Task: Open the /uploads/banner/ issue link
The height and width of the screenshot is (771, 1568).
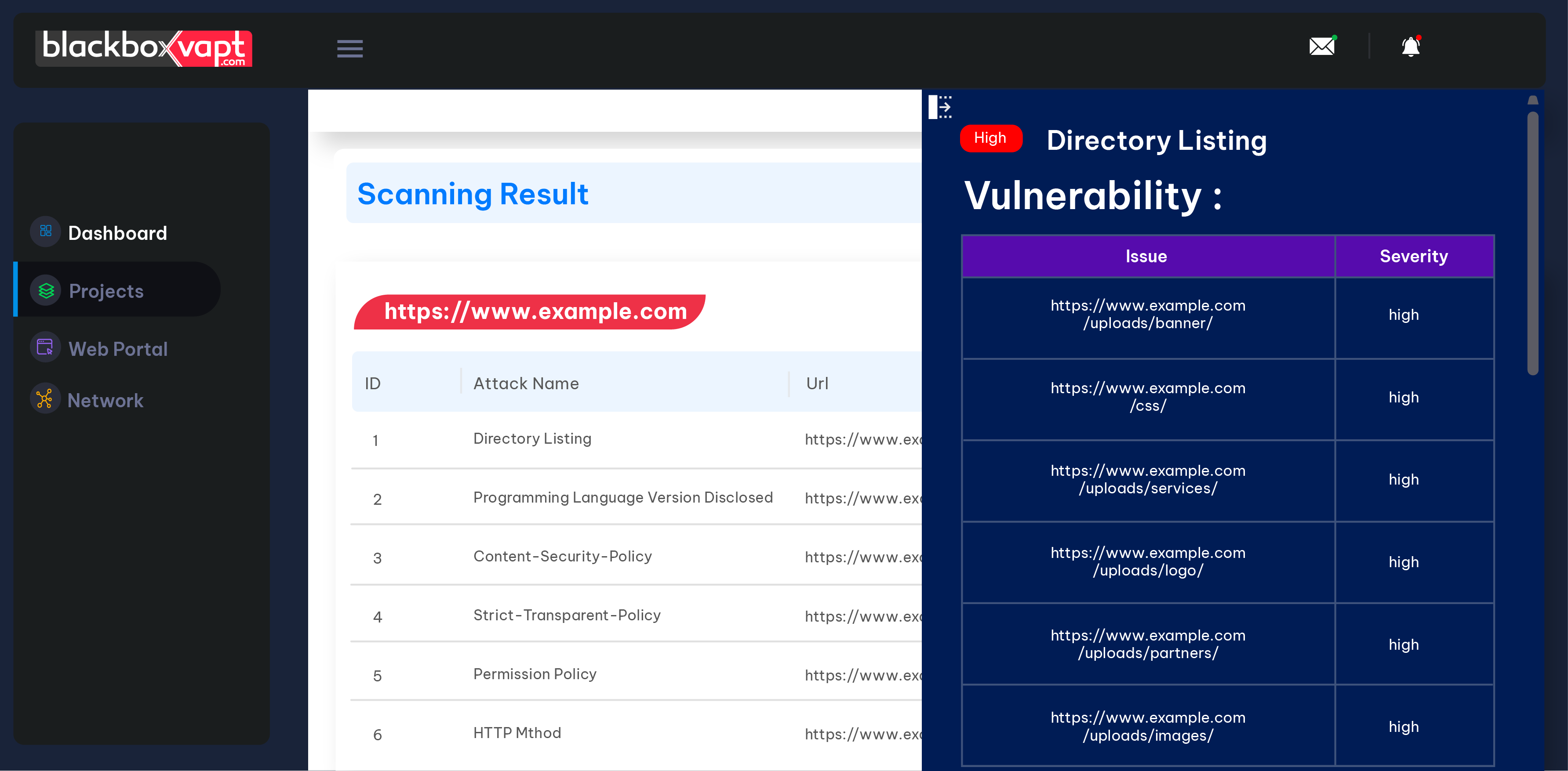Action: [x=1147, y=315]
